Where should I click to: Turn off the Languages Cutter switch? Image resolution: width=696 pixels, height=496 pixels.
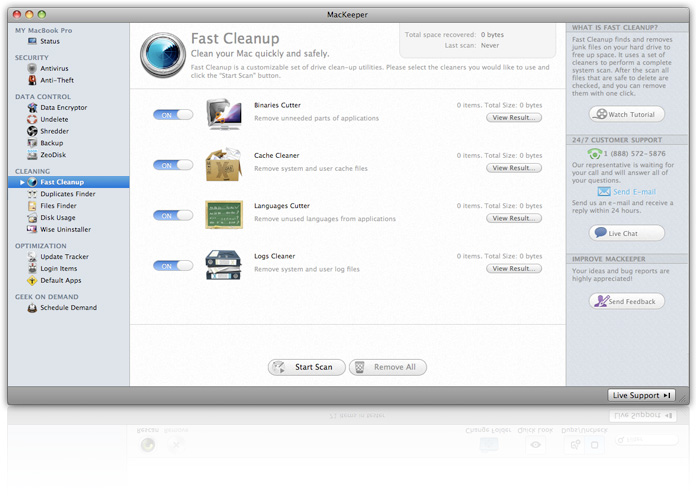click(173, 216)
